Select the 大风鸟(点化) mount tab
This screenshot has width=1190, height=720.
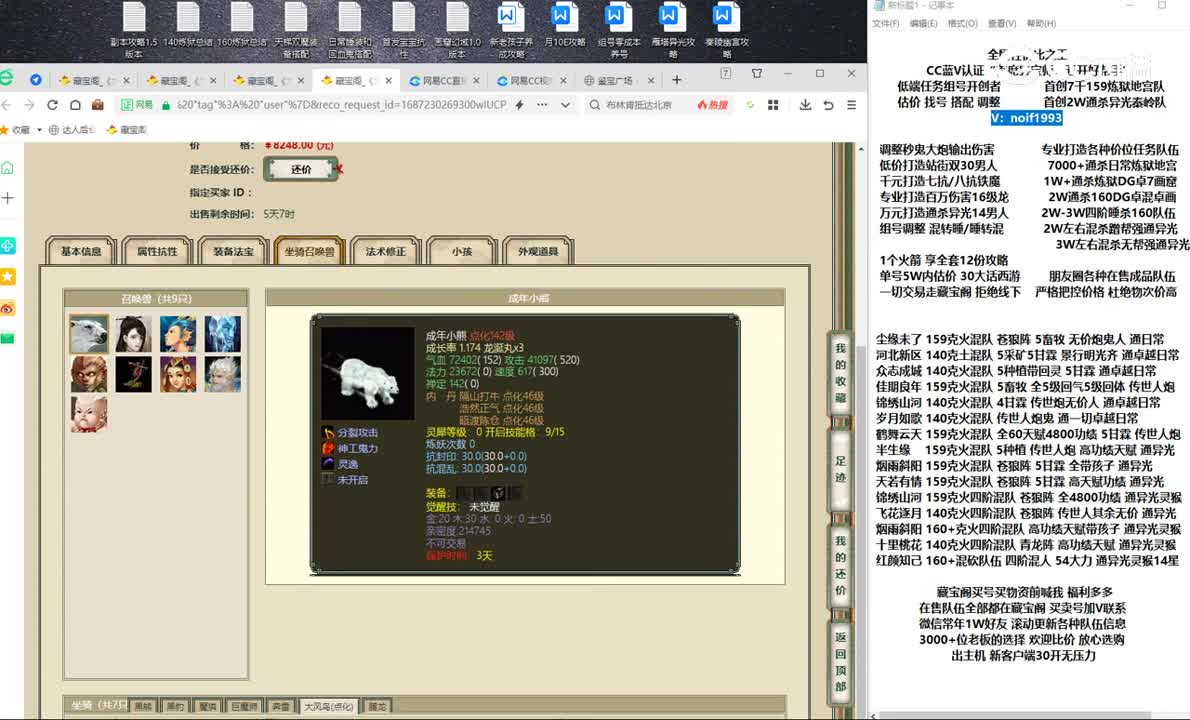coord(329,706)
